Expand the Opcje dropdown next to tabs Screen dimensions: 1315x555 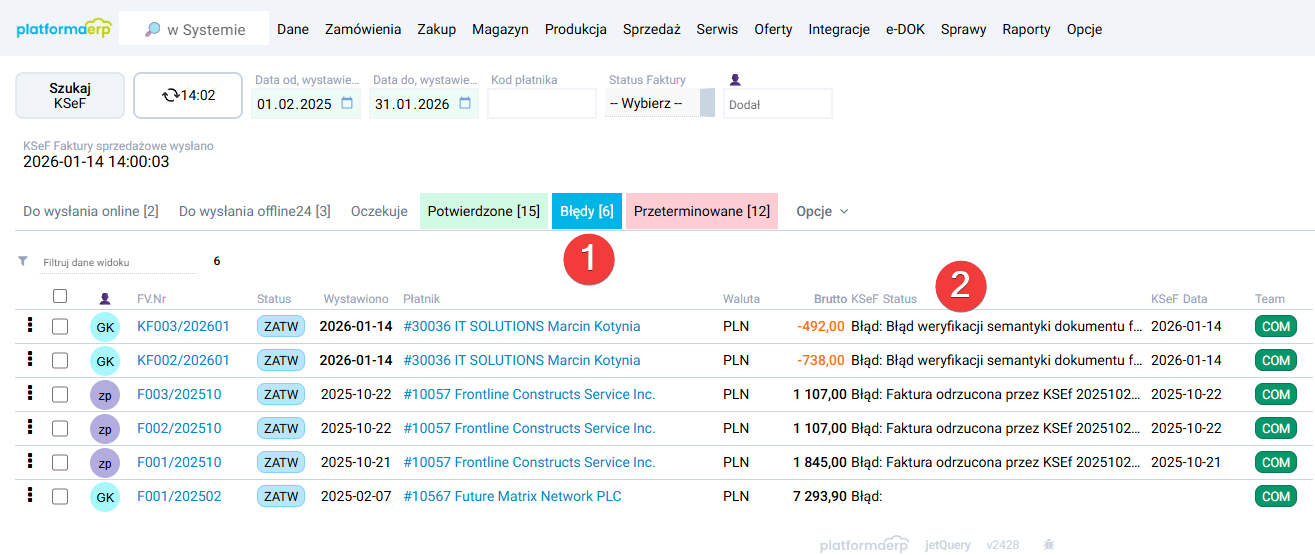tap(822, 211)
